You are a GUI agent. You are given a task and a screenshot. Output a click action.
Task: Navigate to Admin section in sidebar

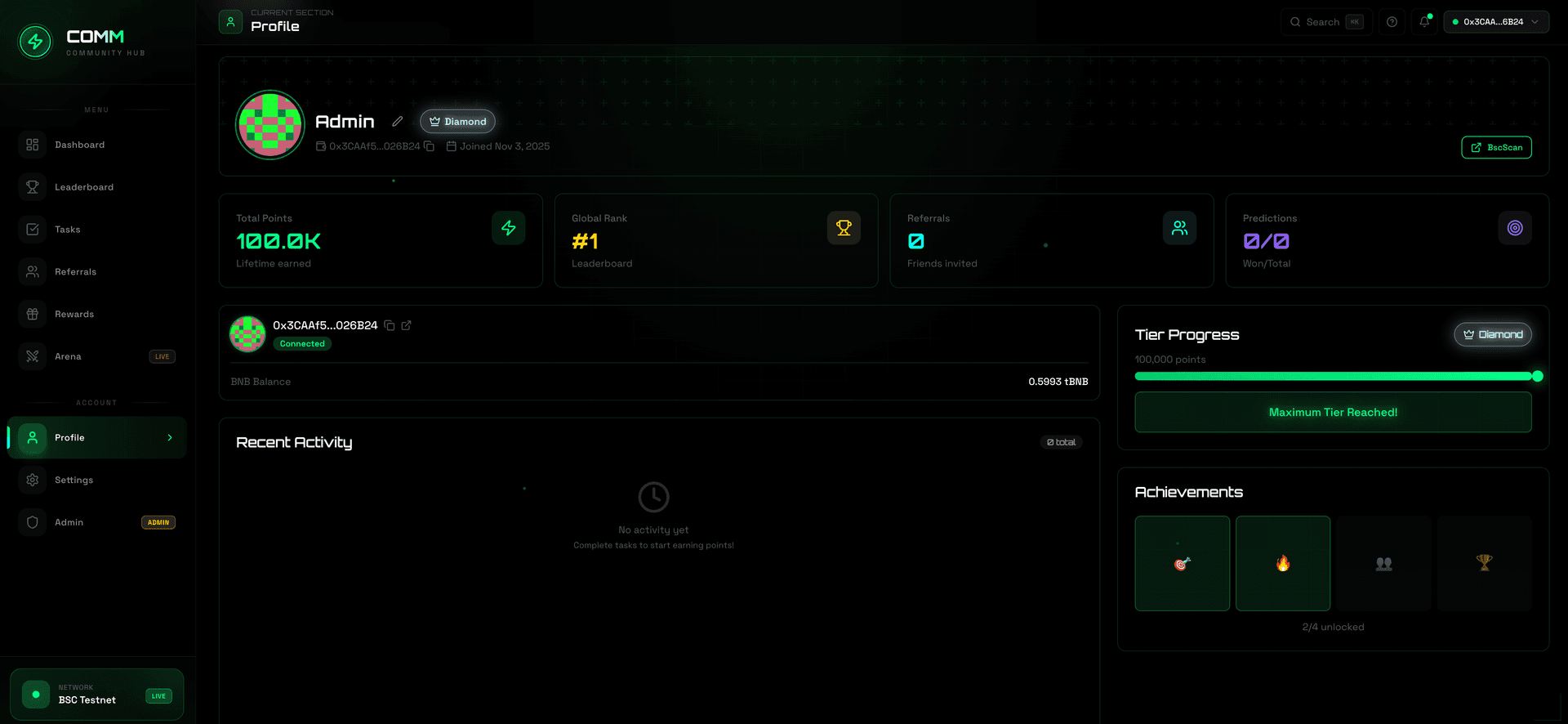(x=69, y=522)
